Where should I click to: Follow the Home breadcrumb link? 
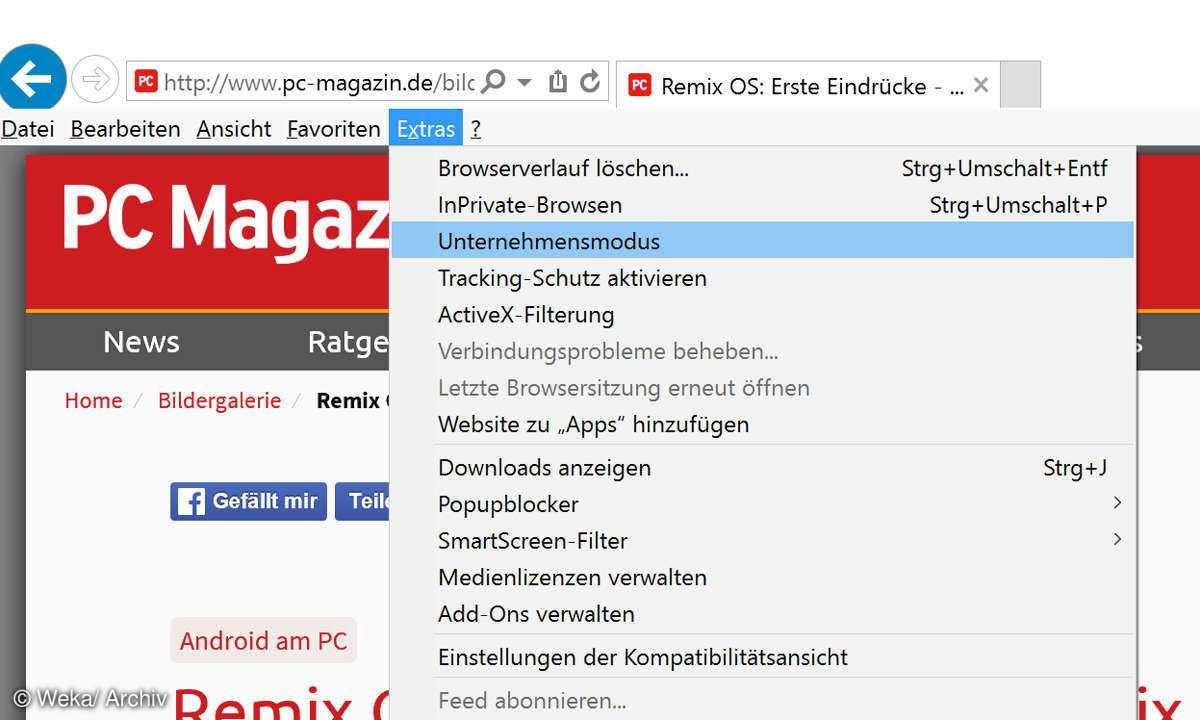pyautogui.click(x=93, y=401)
